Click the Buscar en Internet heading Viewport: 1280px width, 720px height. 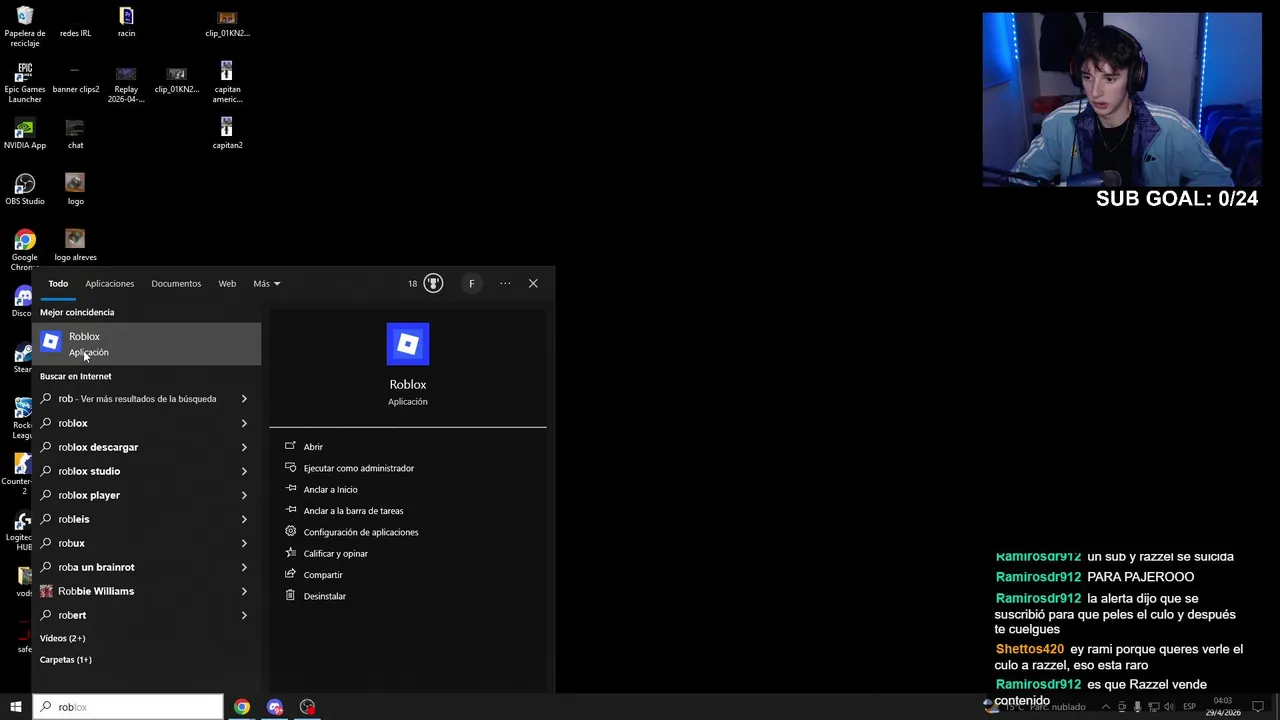(x=75, y=376)
